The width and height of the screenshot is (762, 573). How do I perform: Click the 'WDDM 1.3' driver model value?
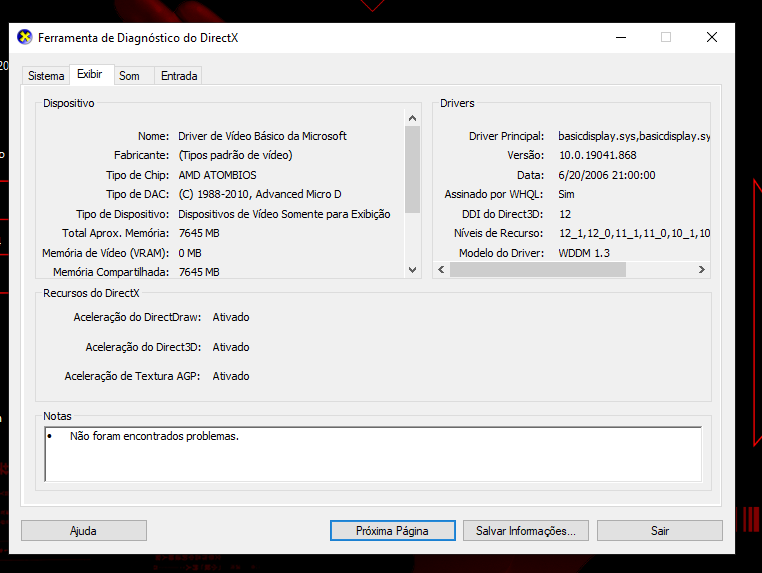pyautogui.click(x=584, y=253)
